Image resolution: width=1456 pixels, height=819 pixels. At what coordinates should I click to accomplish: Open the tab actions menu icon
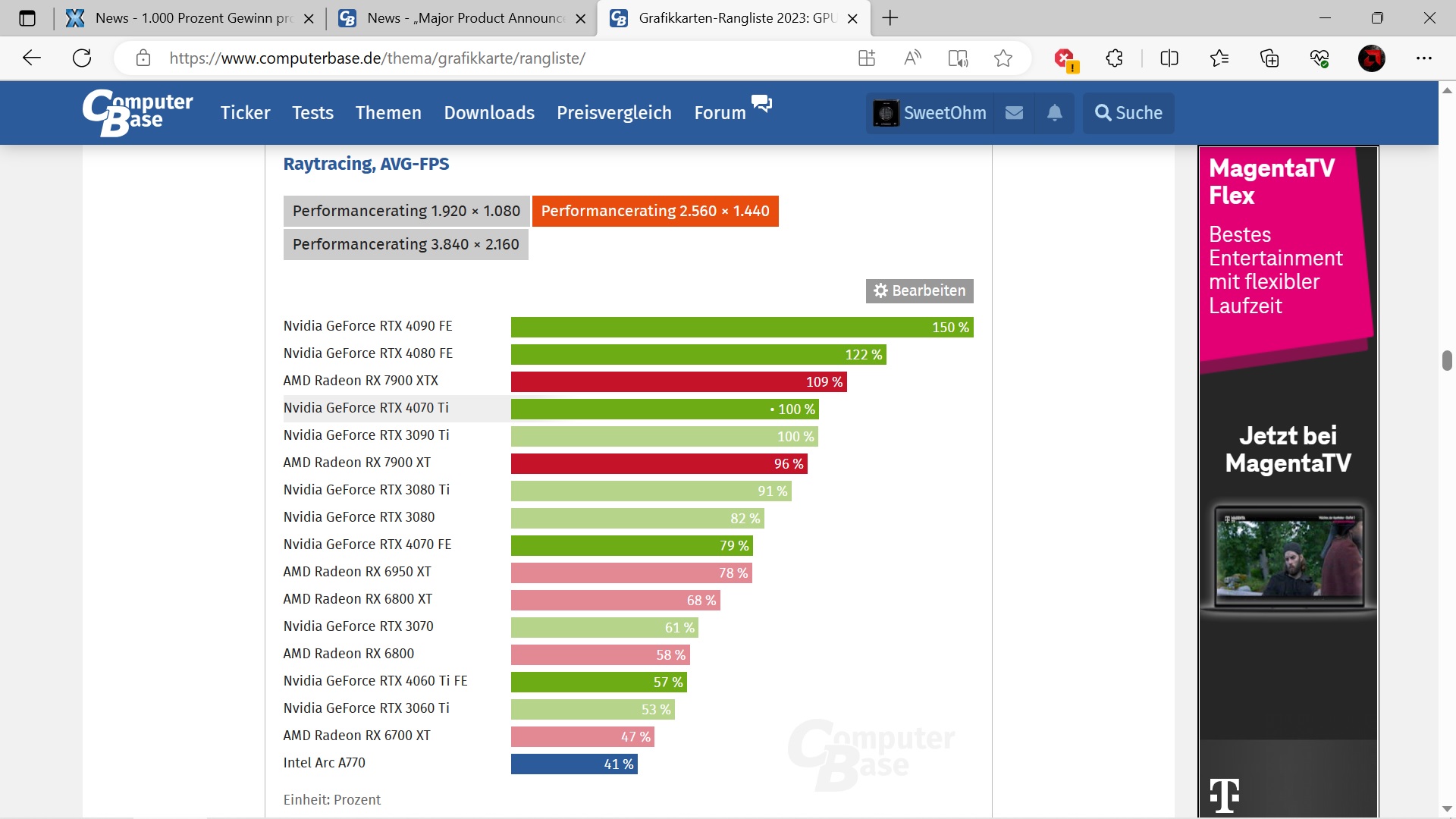pyautogui.click(x=27, y=18)
